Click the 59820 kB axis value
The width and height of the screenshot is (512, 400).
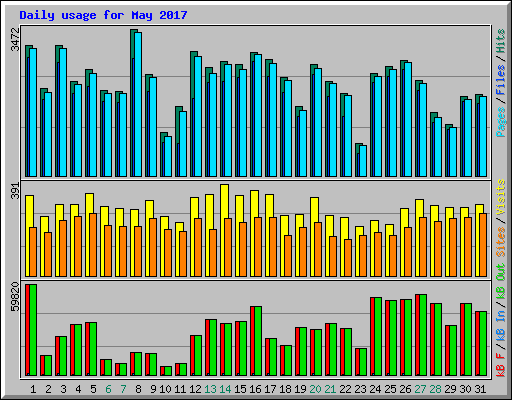click(x=15, y=296)
